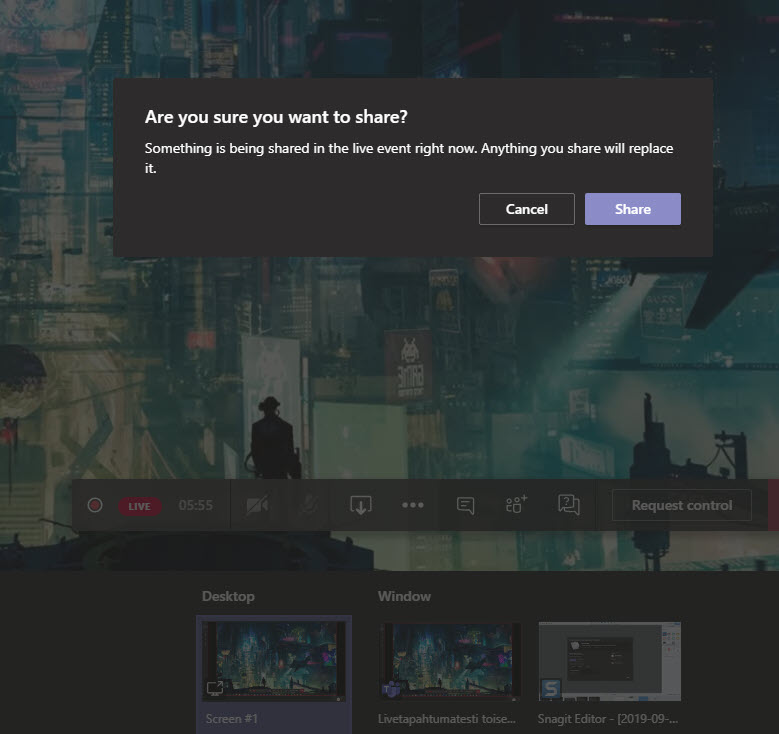Click the Window section heading
Image resolution: width=779 pixels, height=734 pixels.
404,596
